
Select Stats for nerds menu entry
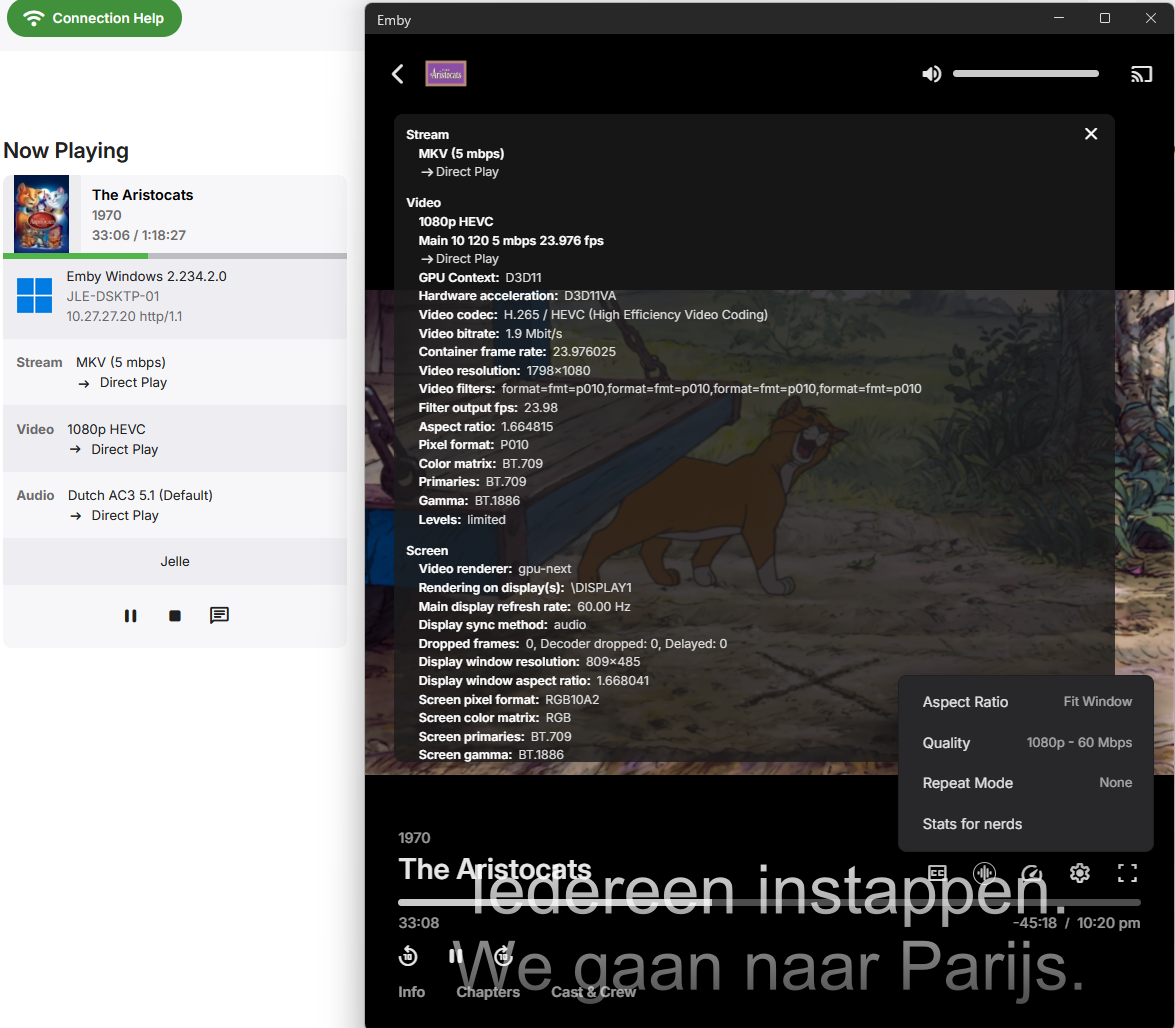pos(1027,823)
